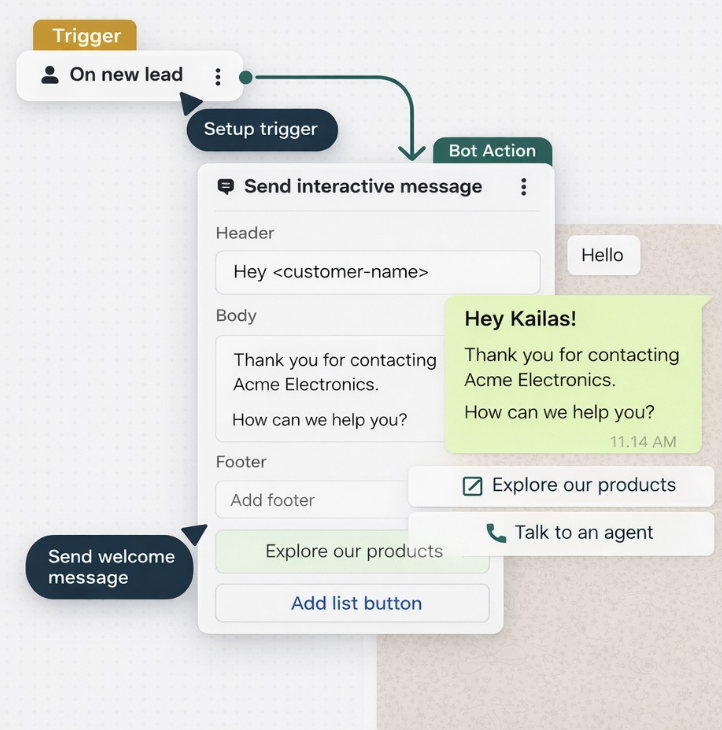Select the yellow Trigger tab label
This screenshot has width=722, height=730.
[x=85, y=36]
